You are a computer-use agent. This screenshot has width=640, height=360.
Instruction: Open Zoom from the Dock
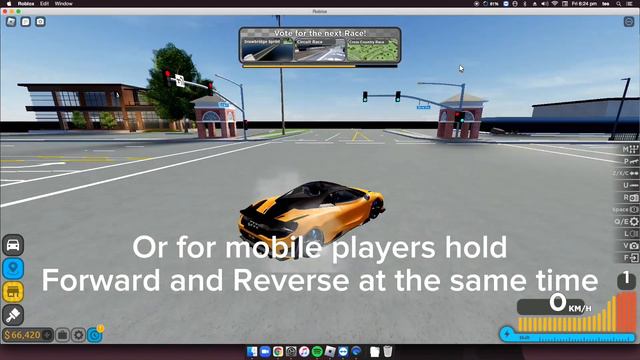click(x=265, y=351)
